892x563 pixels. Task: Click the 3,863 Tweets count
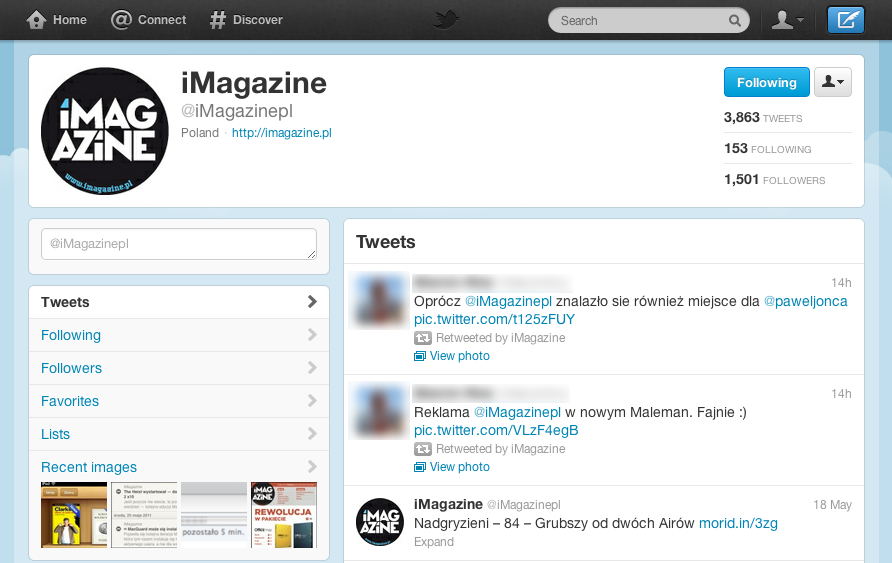[763, 118]
